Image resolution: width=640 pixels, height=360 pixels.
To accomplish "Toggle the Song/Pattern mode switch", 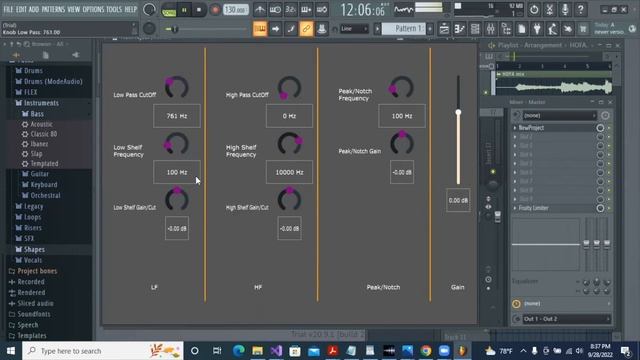I will 168,10.
